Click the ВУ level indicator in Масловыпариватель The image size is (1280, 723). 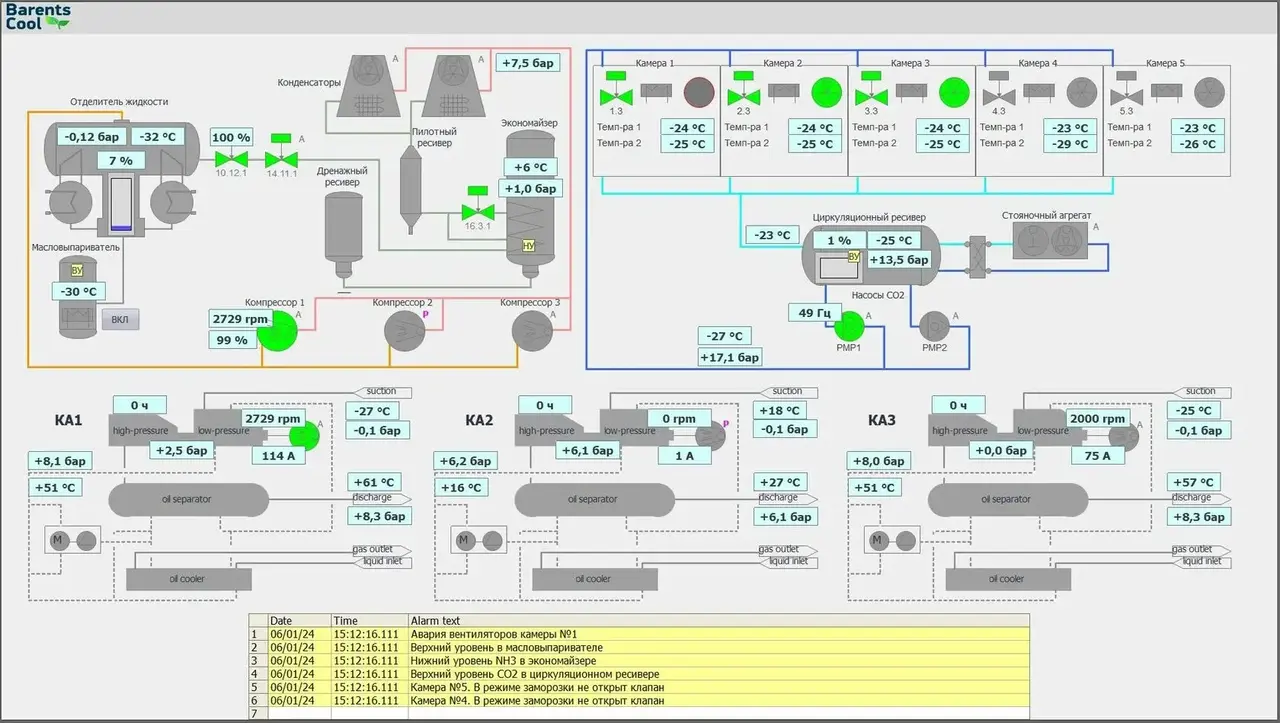point(76,271)
